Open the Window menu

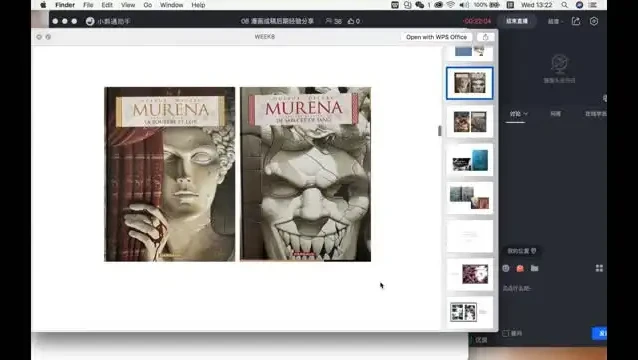click(171, 5)
